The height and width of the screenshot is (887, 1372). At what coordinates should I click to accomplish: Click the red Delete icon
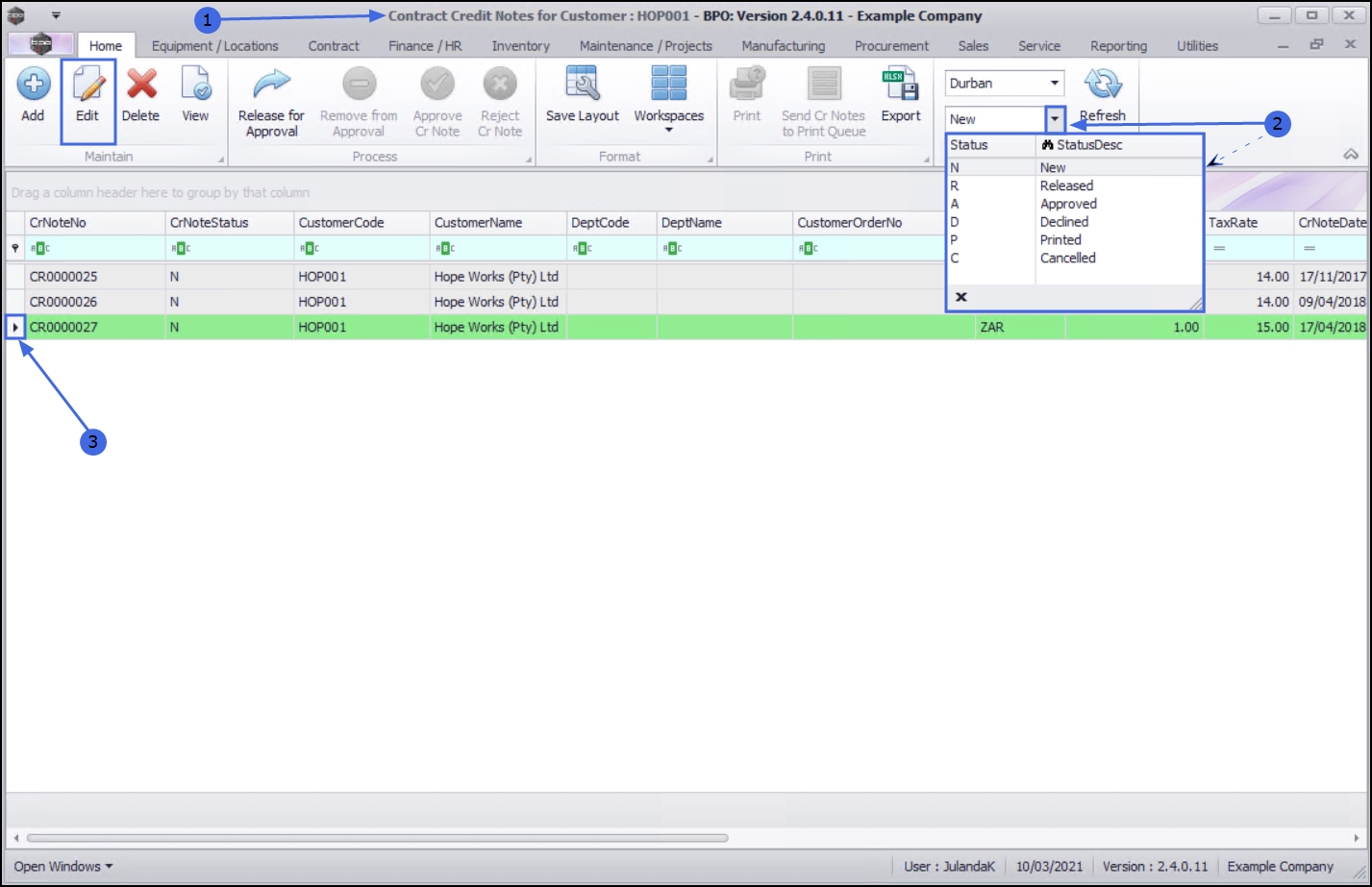tap(140, 85)
